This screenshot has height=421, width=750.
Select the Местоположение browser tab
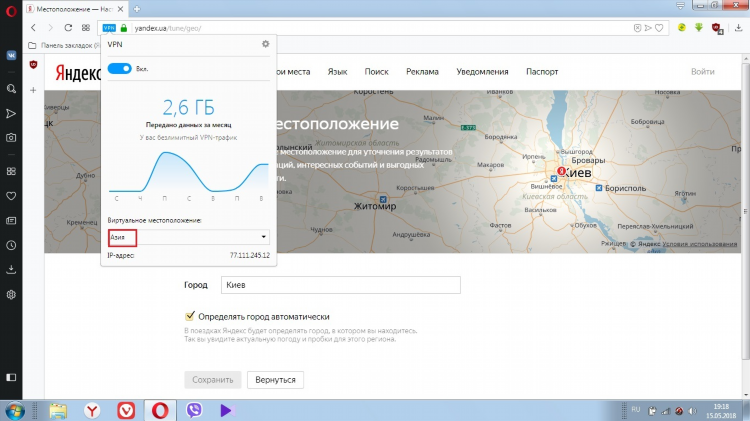[75, 9]
